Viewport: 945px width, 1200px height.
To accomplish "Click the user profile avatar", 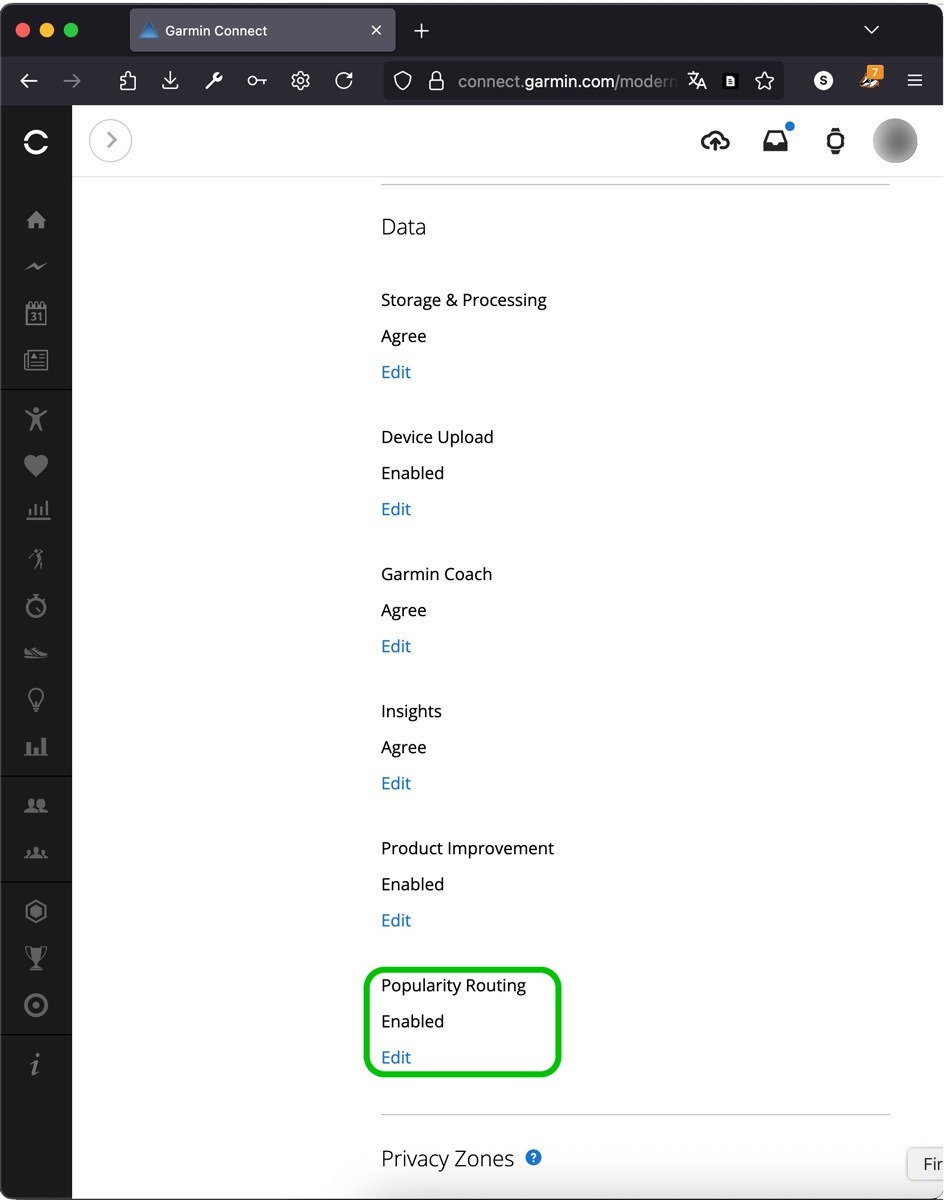I will [x=895, y=141].
